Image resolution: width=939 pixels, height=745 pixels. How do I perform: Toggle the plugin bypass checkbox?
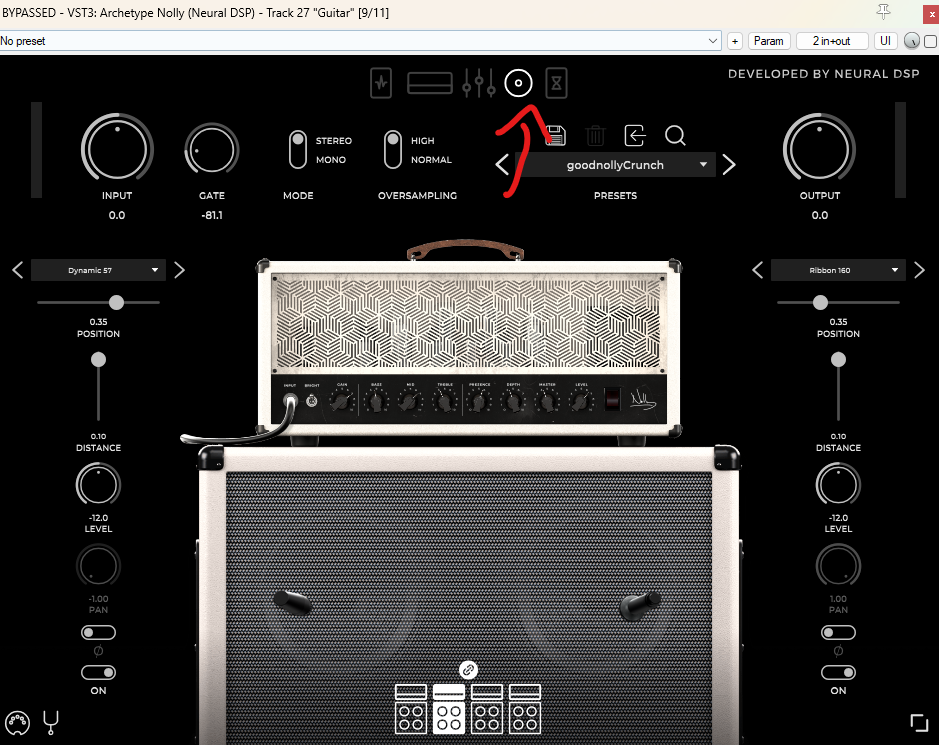pyautogui.click(x=931, y=41)
